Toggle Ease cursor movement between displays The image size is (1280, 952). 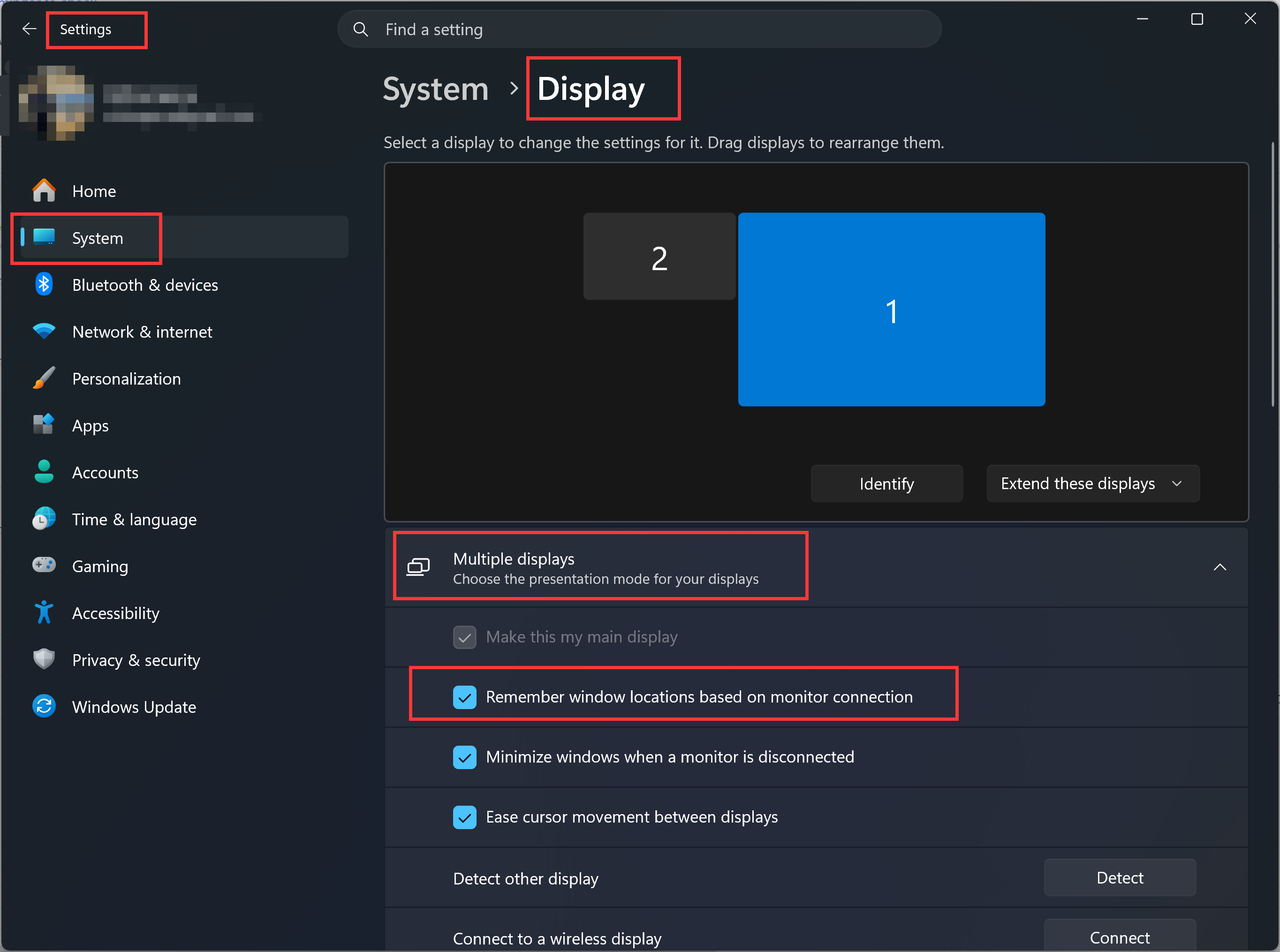tap(464, 817)
